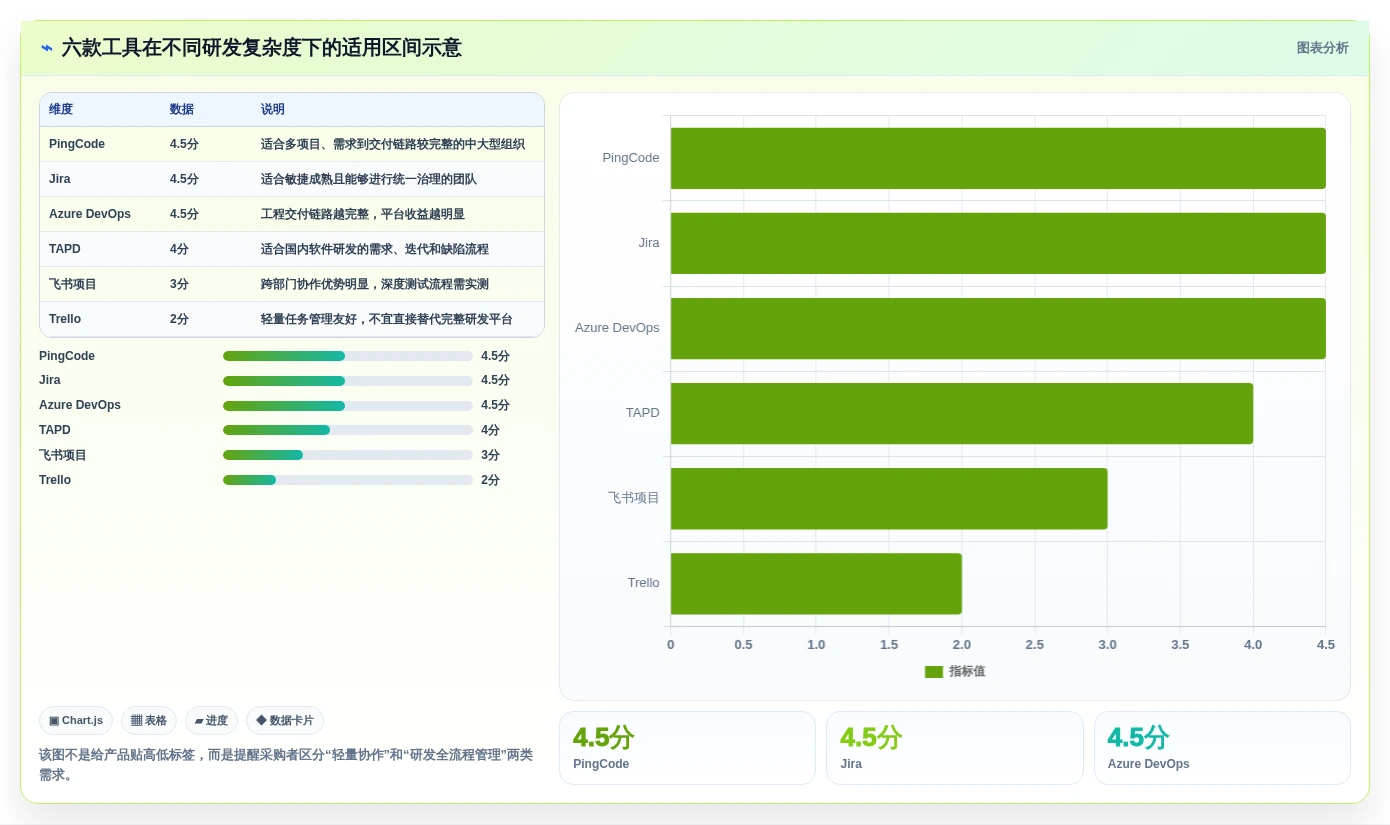The width and height of the screenshot is (1390, 825).
Task: Click the Azure DevOps progress bar
Action: point(348,406)
